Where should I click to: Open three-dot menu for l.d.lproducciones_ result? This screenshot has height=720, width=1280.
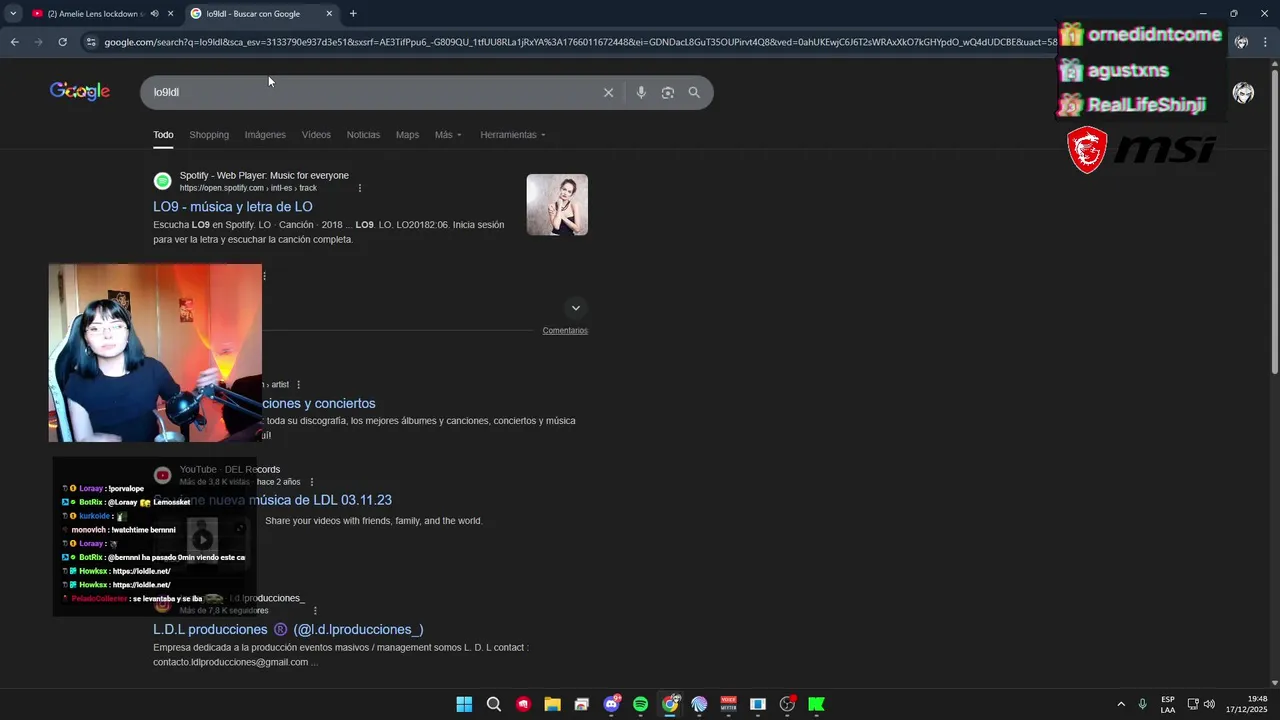tap(315, 610)
